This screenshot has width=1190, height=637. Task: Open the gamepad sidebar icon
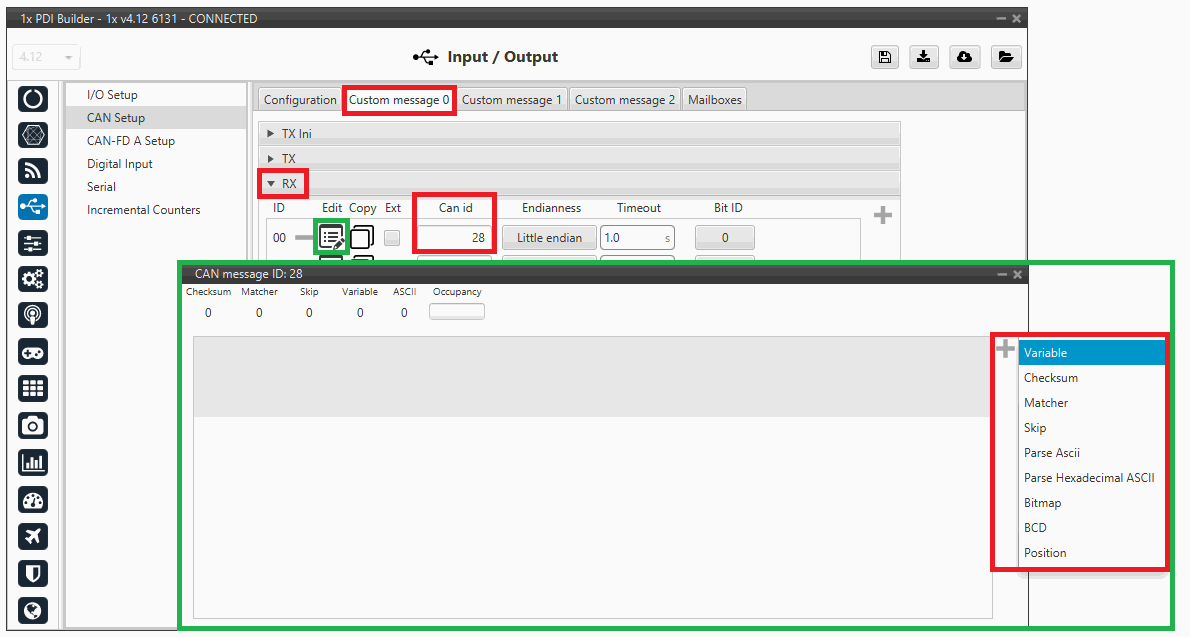[x=33, y=352]
